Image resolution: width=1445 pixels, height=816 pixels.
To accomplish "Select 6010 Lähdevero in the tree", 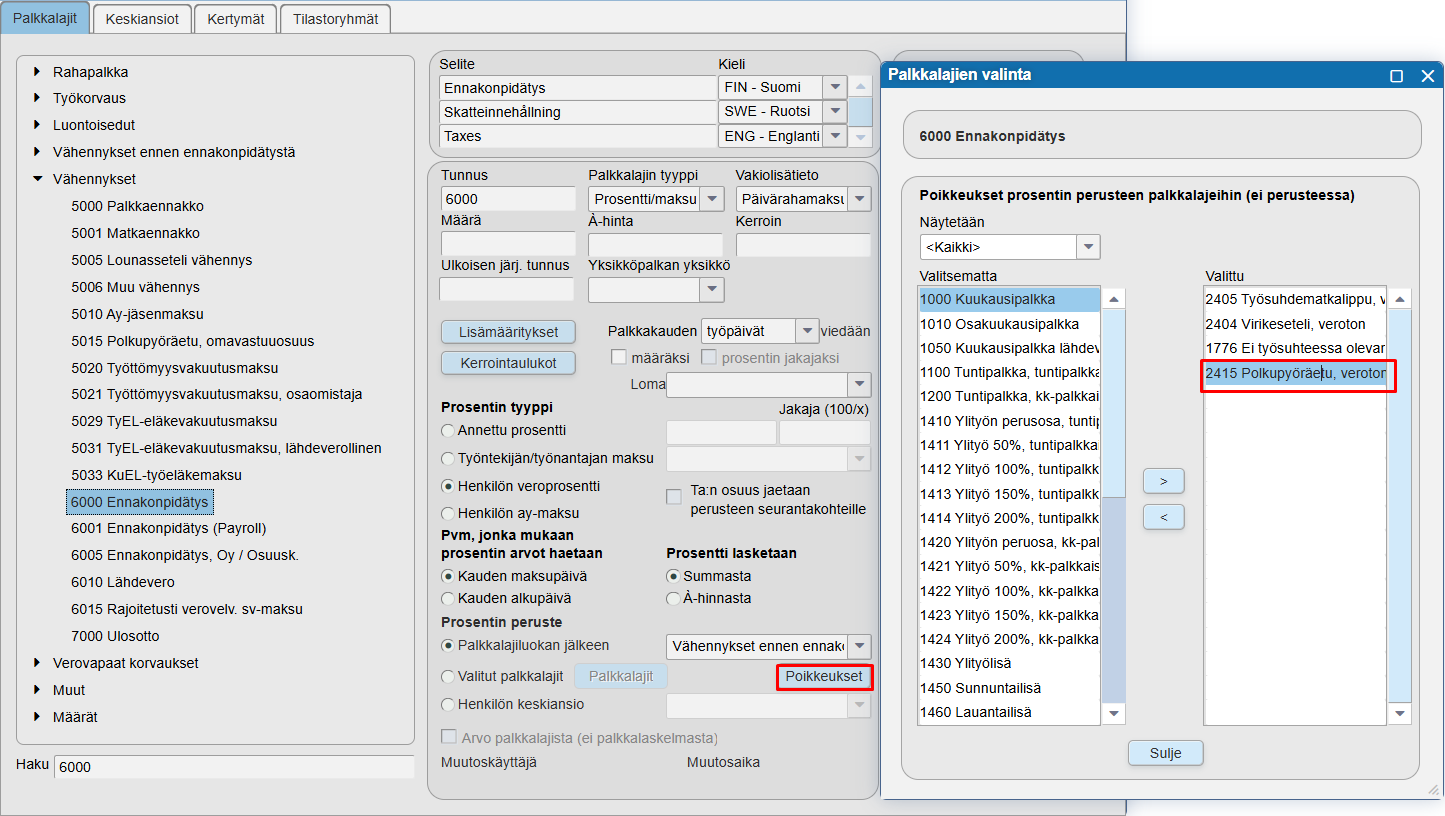I will [x=123, y=582].
